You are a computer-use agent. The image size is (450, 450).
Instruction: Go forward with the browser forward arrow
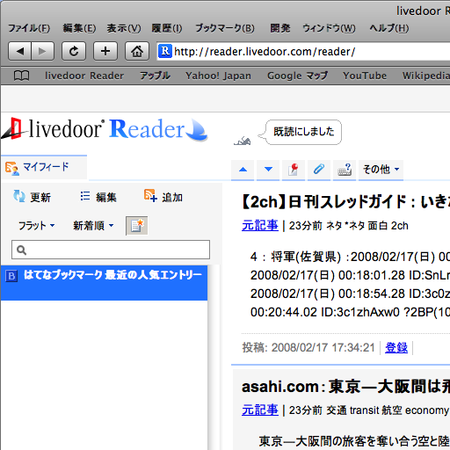coord(43,51)
